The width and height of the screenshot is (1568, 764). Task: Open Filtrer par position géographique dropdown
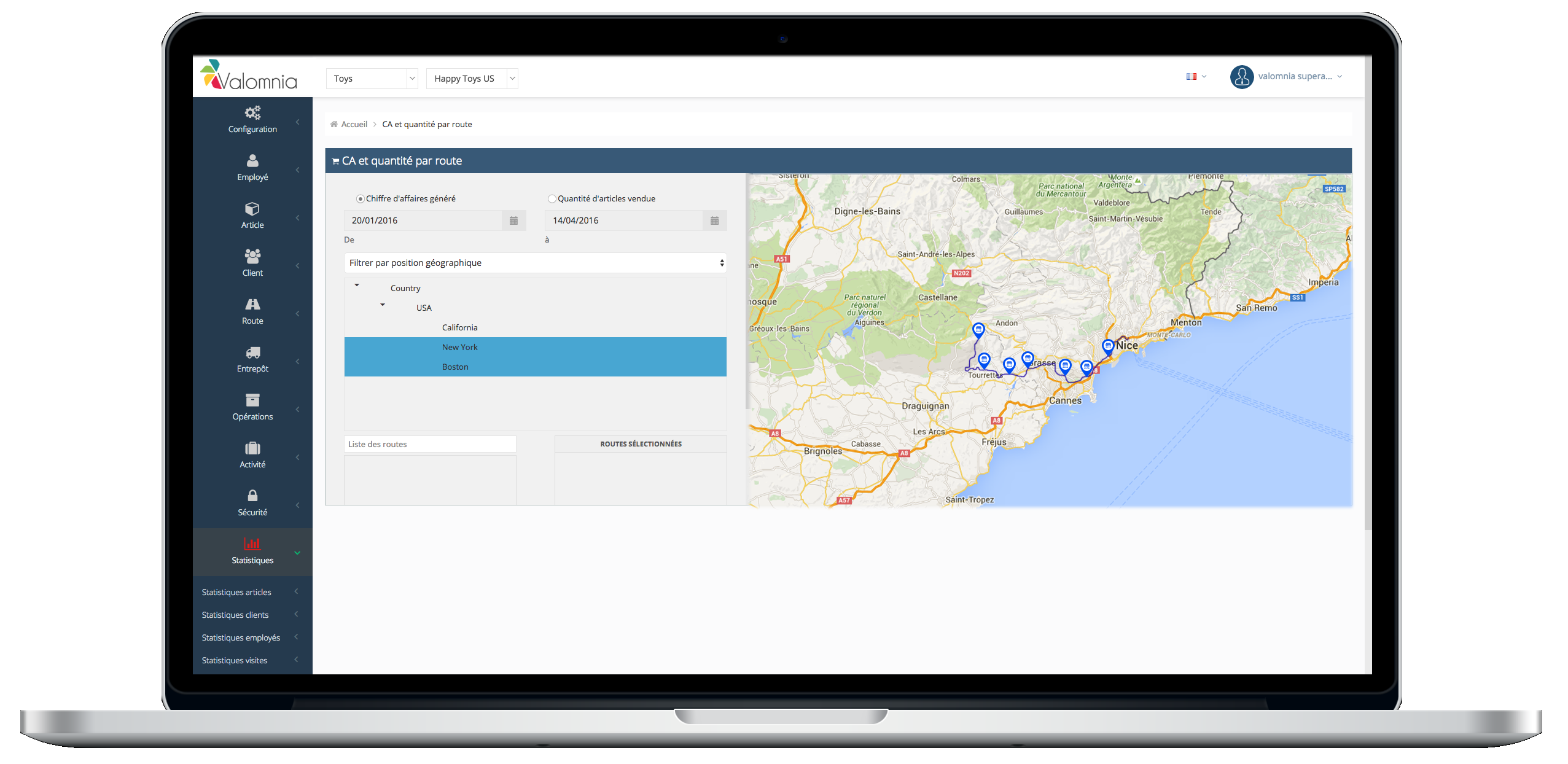535,263
